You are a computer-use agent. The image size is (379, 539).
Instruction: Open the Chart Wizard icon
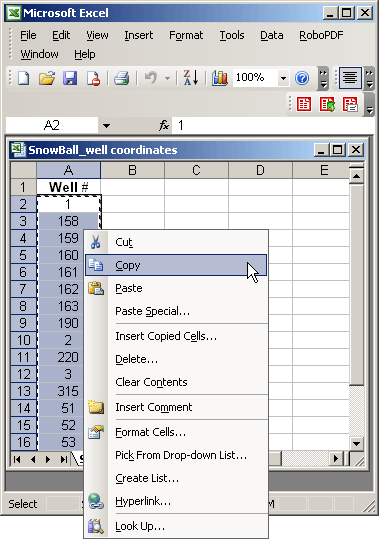[x=220, y=78]
